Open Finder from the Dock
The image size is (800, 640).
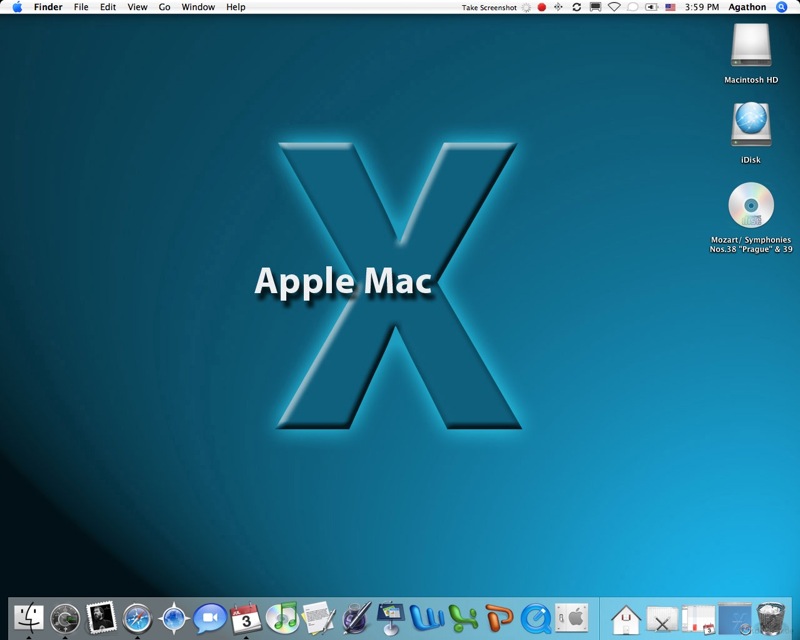[29, 618]
